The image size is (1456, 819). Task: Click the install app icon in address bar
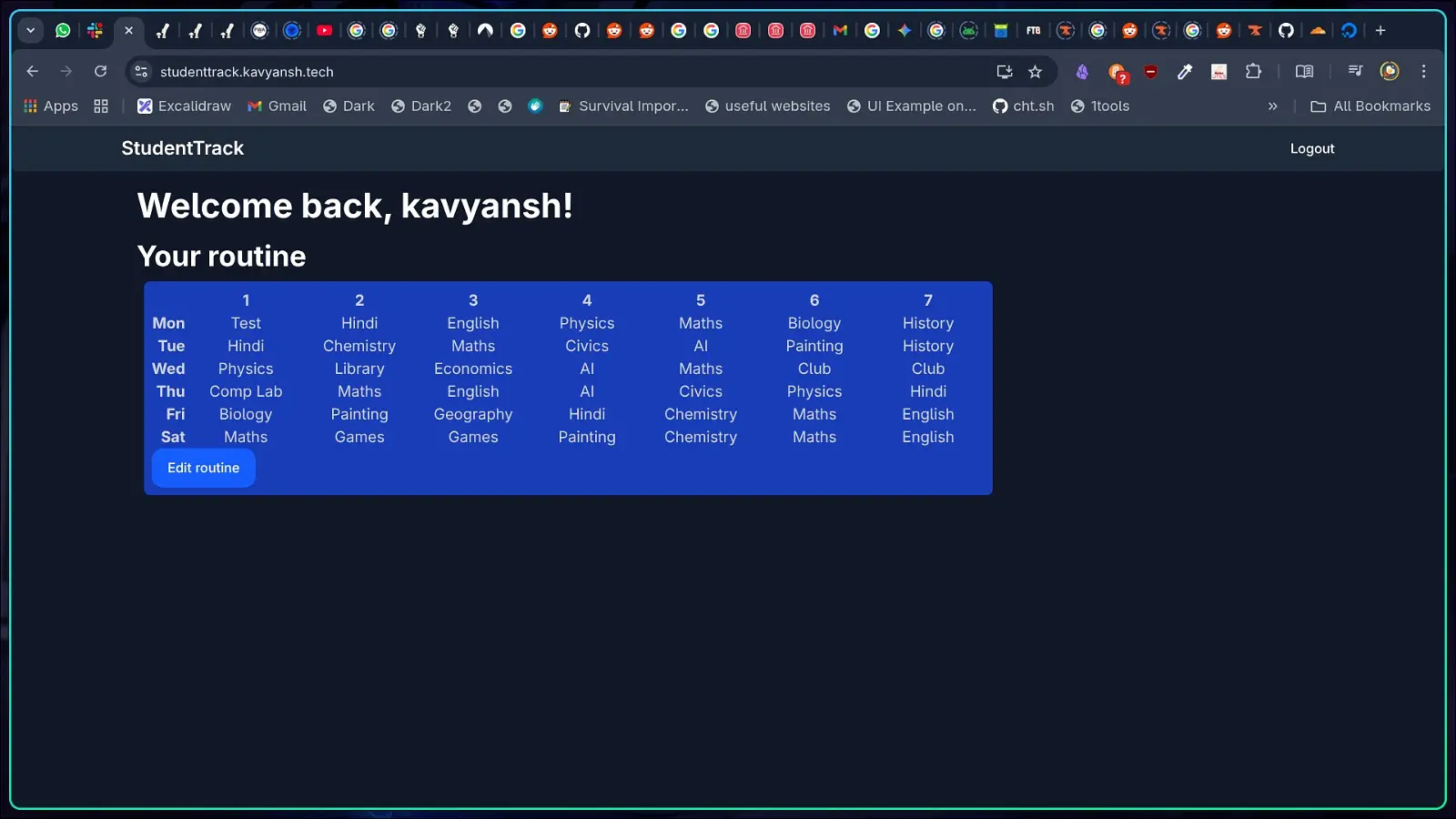tap(1005, 72)
